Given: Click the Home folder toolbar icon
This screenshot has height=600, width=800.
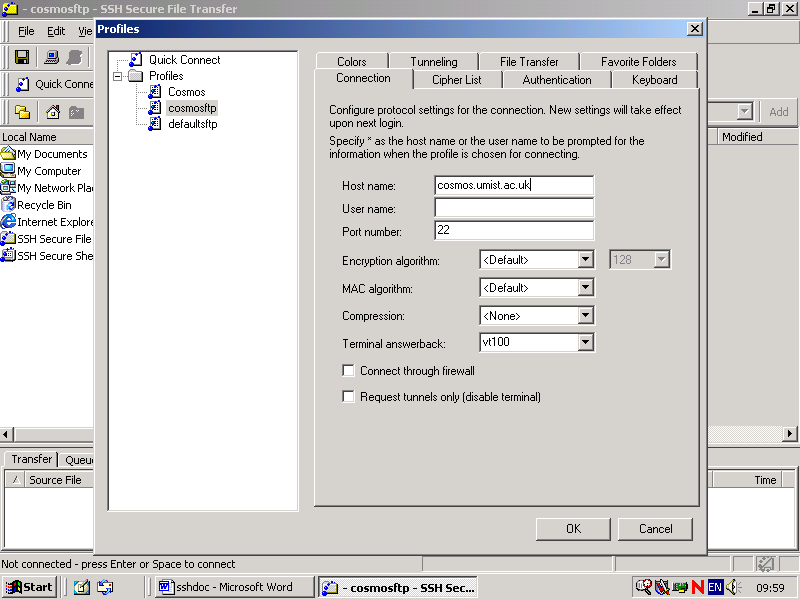Looking at the screenshot, I should (53, 112).
